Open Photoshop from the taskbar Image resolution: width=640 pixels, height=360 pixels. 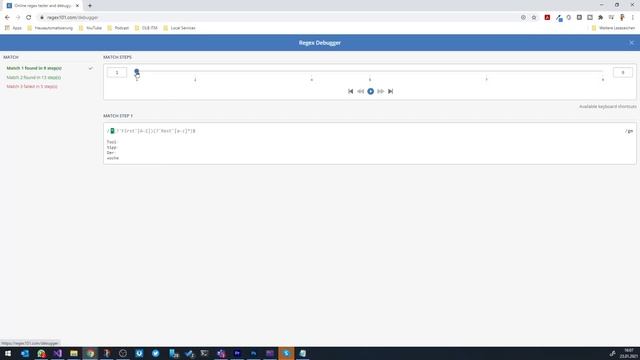point(253,353)
